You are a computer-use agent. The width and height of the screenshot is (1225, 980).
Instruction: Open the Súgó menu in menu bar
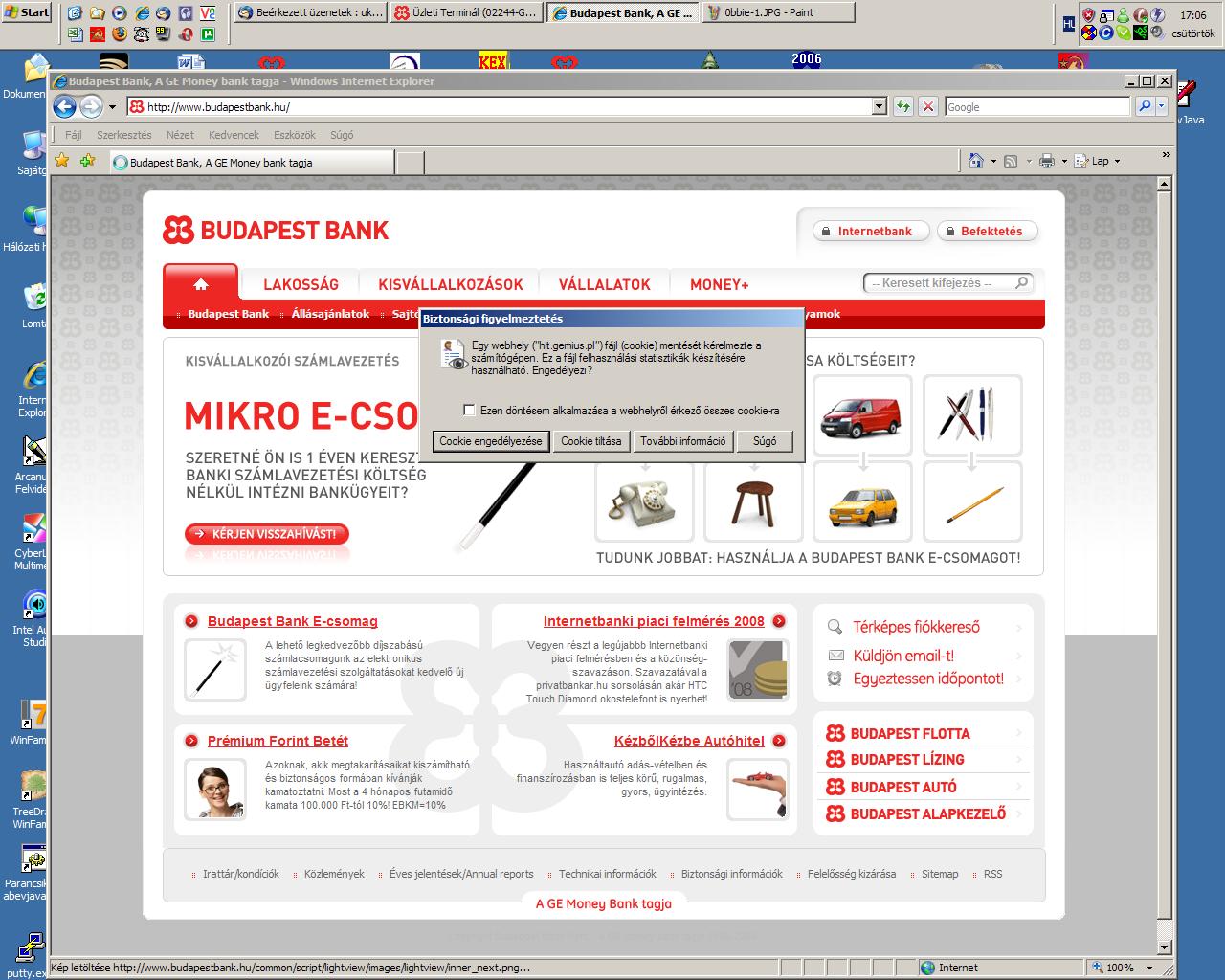coord(342,135)
